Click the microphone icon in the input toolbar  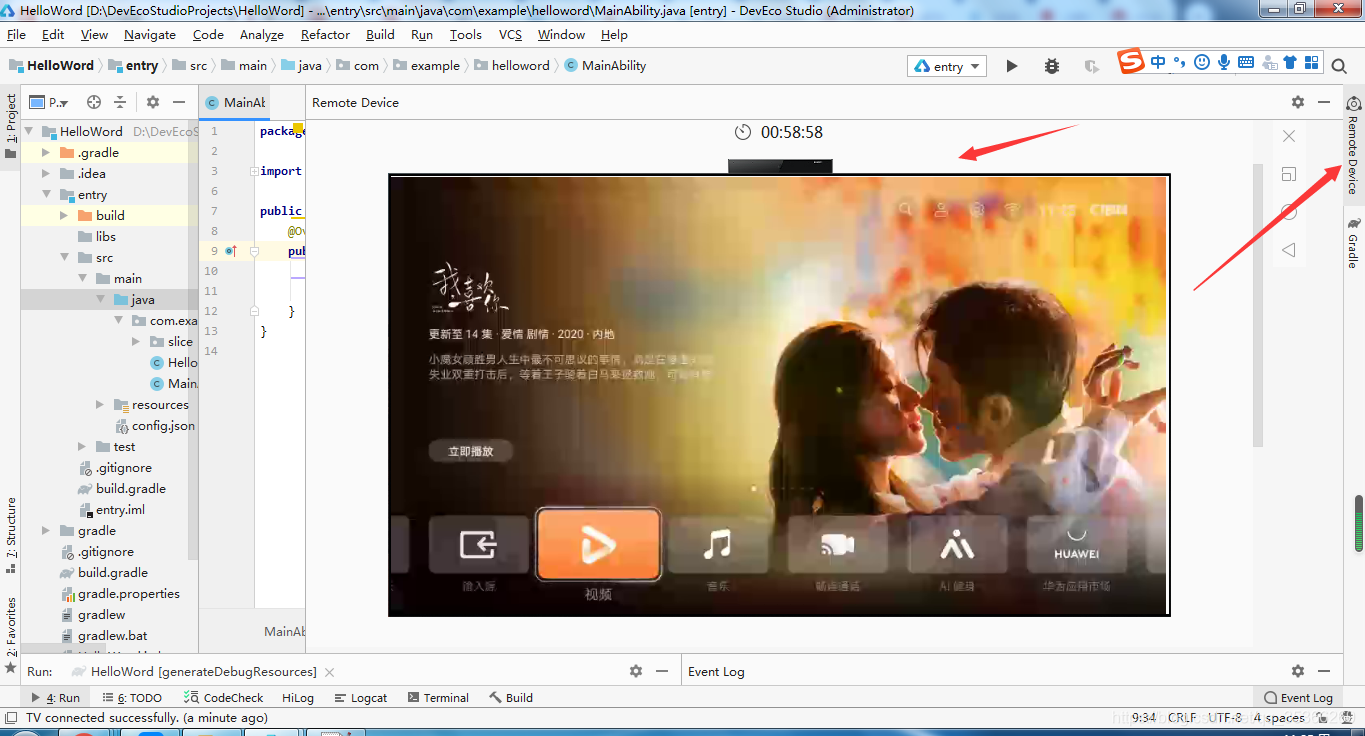[x=1224, y=62]
